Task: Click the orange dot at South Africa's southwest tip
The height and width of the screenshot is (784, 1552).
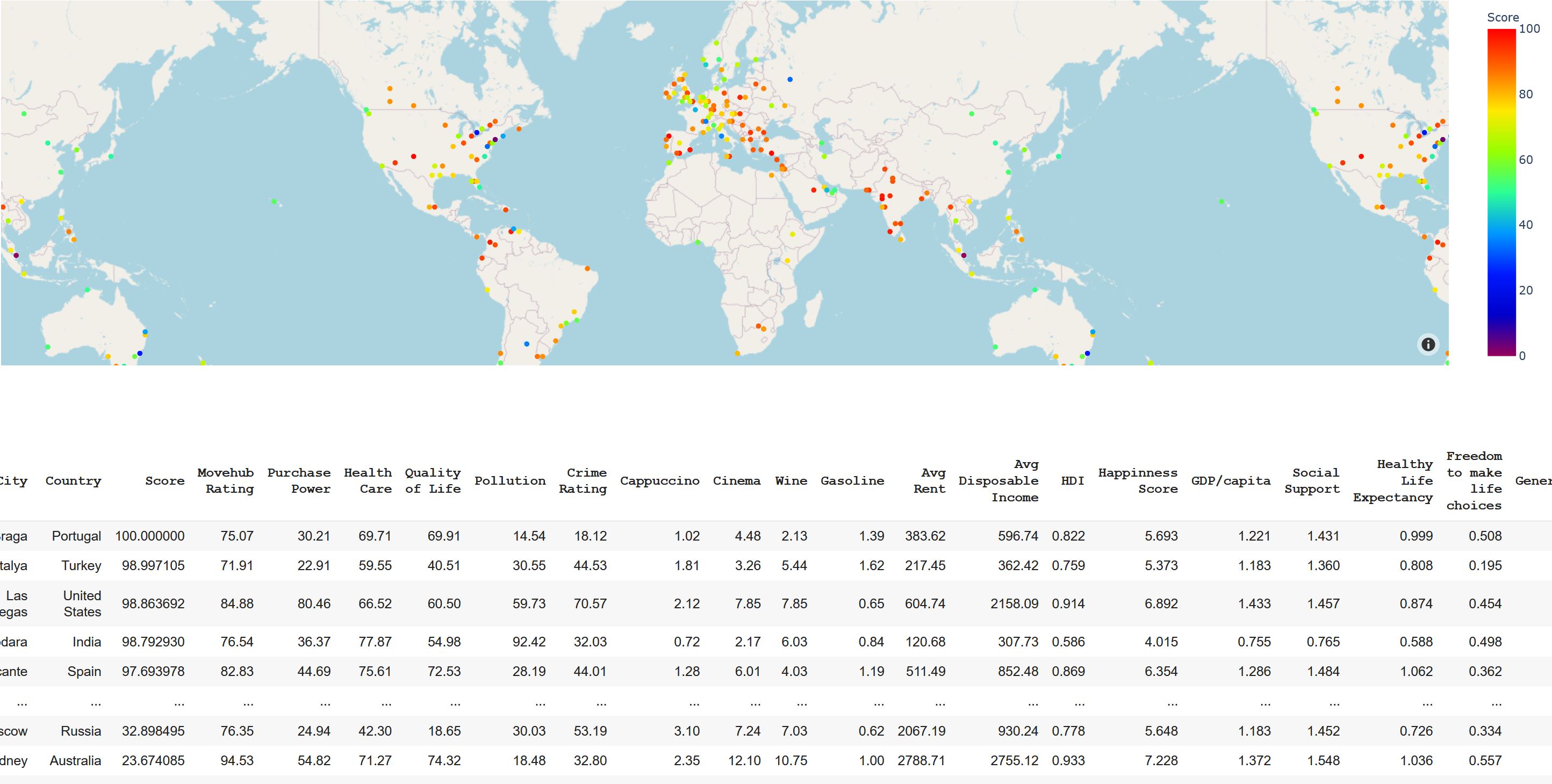Action: tap(737, 354)
